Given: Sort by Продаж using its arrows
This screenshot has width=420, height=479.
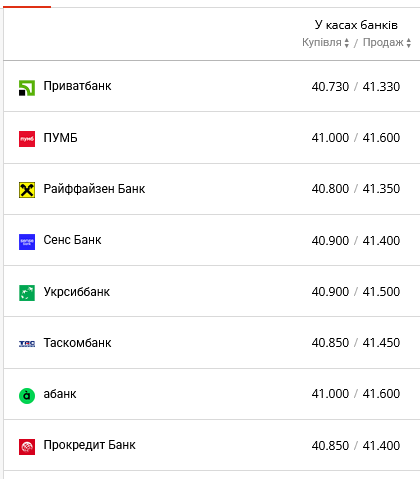Looking at the screenshot, I should pyautogui.click(x=409, y=43).
